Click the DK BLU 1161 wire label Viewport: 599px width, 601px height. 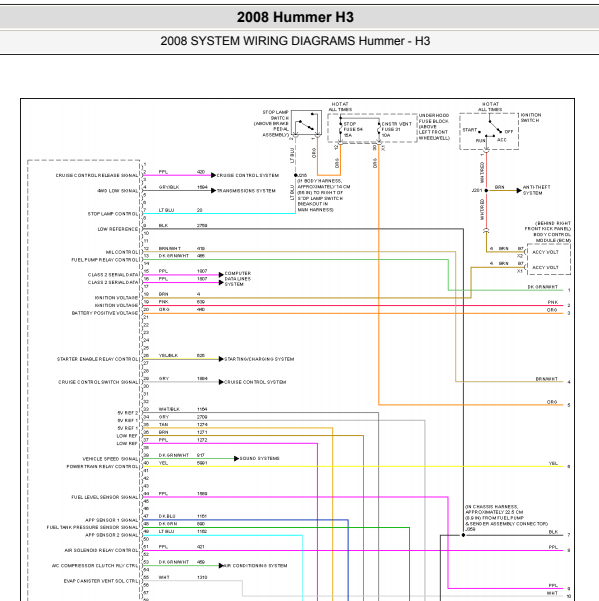click(x=183, y=516)
